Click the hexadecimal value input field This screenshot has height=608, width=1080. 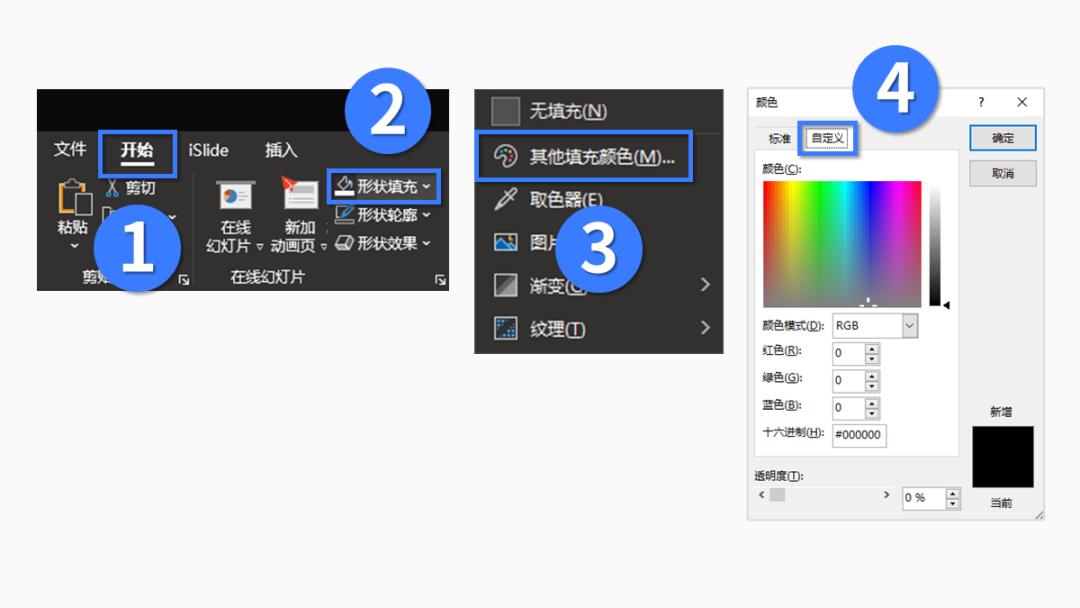[x=858, y=435]
